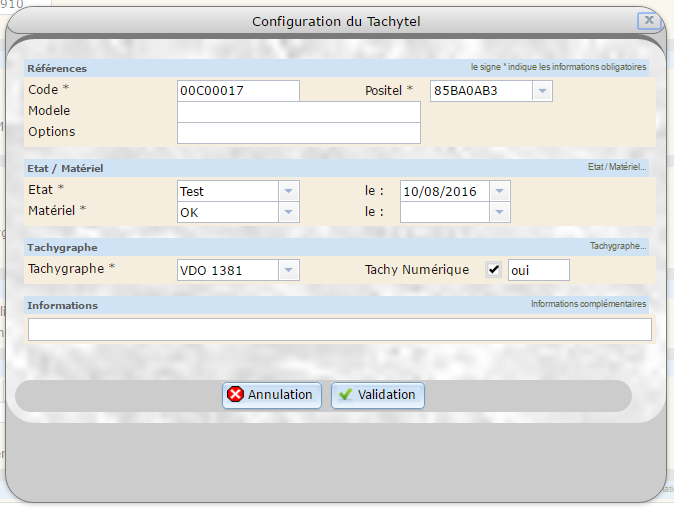Viewport: 674px width, 509px height.
Task: Click the Code input field
Action: pyautogui.click(x=238, y=91)
